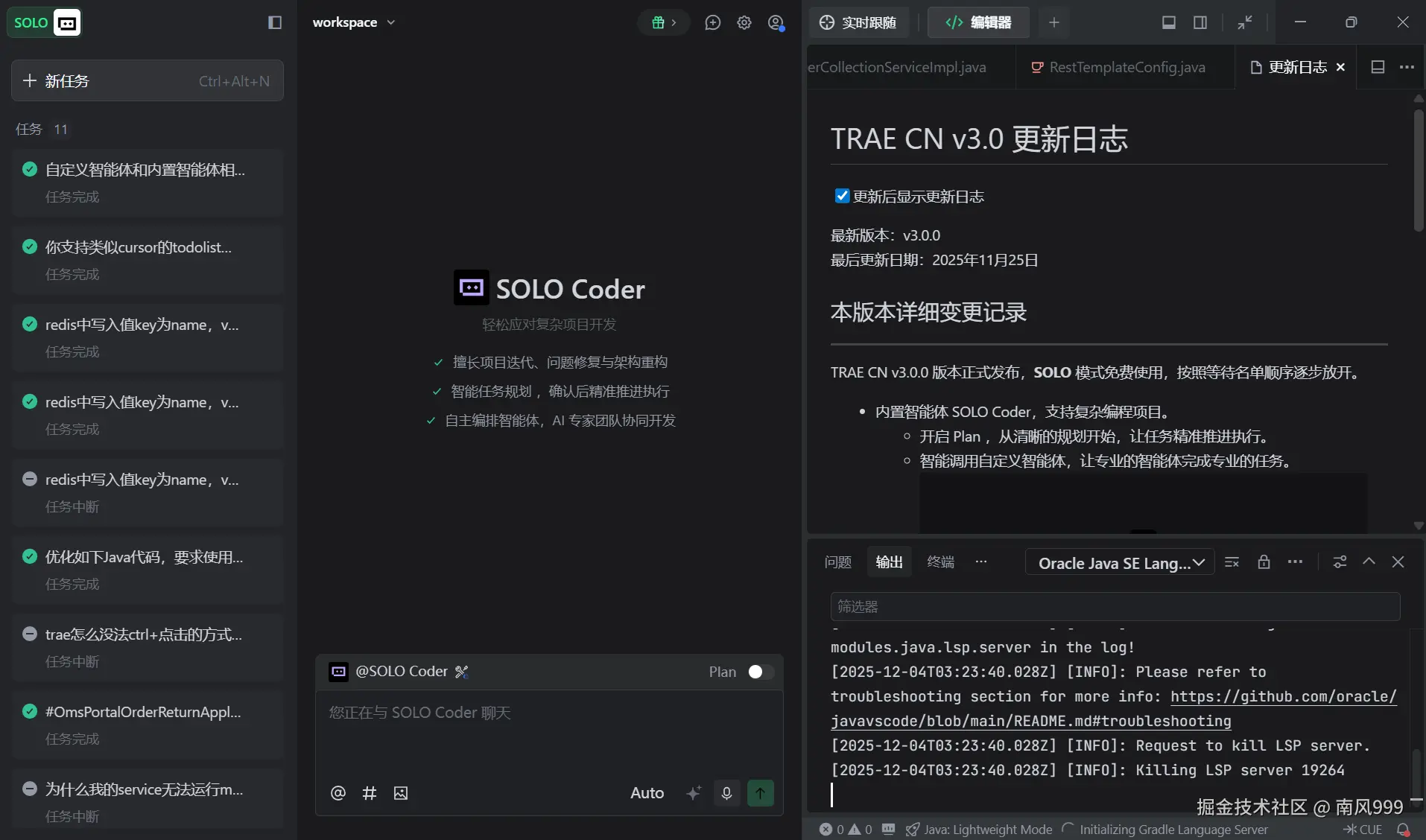Open task 你支持类似cursor的todolist...

(148, 260)
